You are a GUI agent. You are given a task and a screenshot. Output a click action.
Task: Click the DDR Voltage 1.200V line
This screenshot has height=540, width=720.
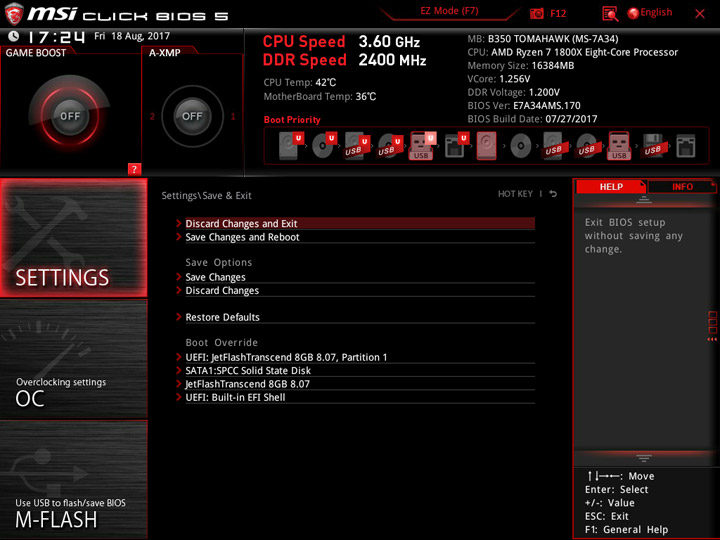(x=513, y=92)
